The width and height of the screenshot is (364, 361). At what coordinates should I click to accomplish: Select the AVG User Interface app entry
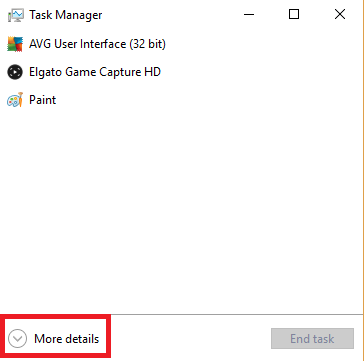tap(97, 44)
